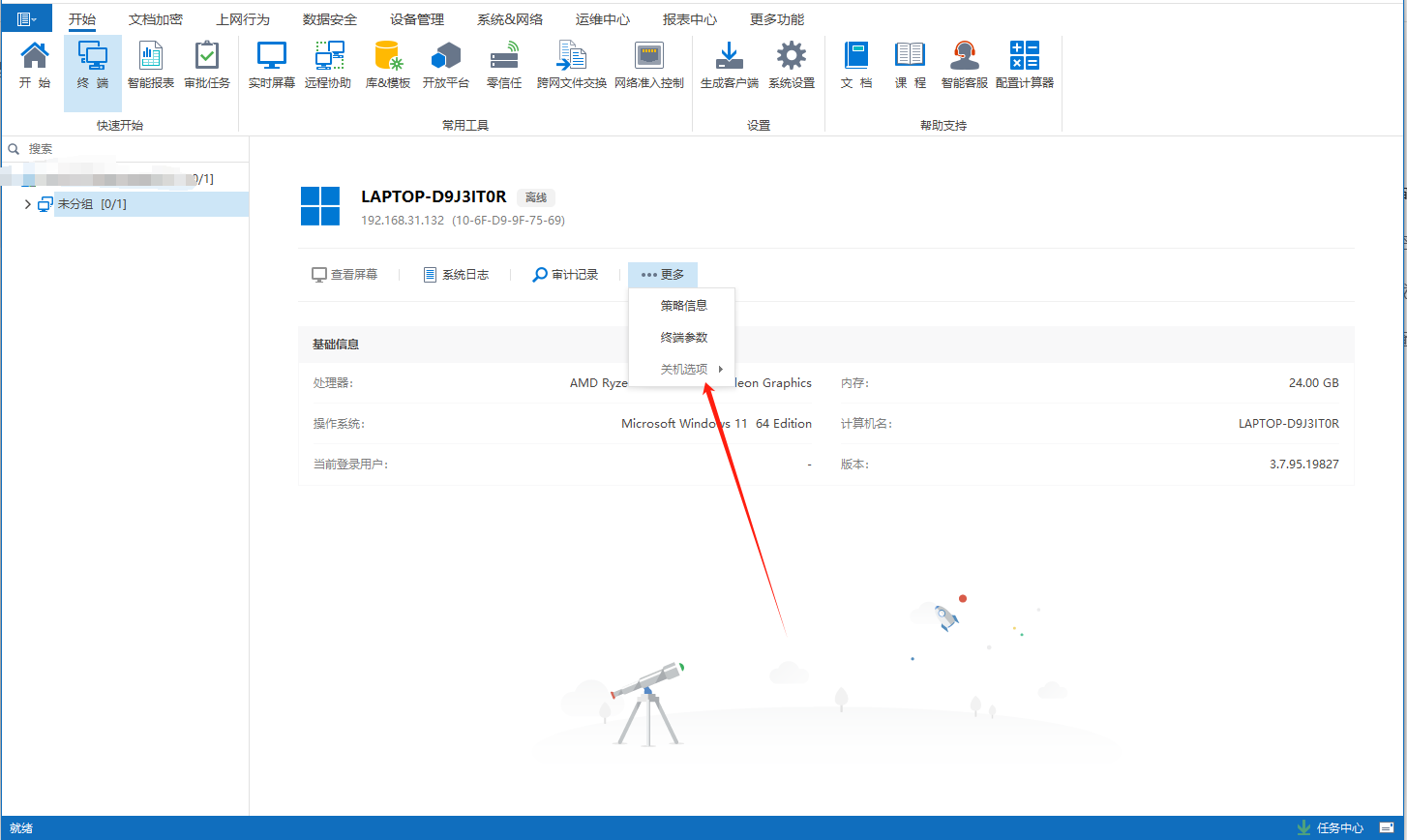This screenshot has width=1407, height=840.
Task: Open the 开始 home icon in the ribbon
Action: tap(35, 65)
